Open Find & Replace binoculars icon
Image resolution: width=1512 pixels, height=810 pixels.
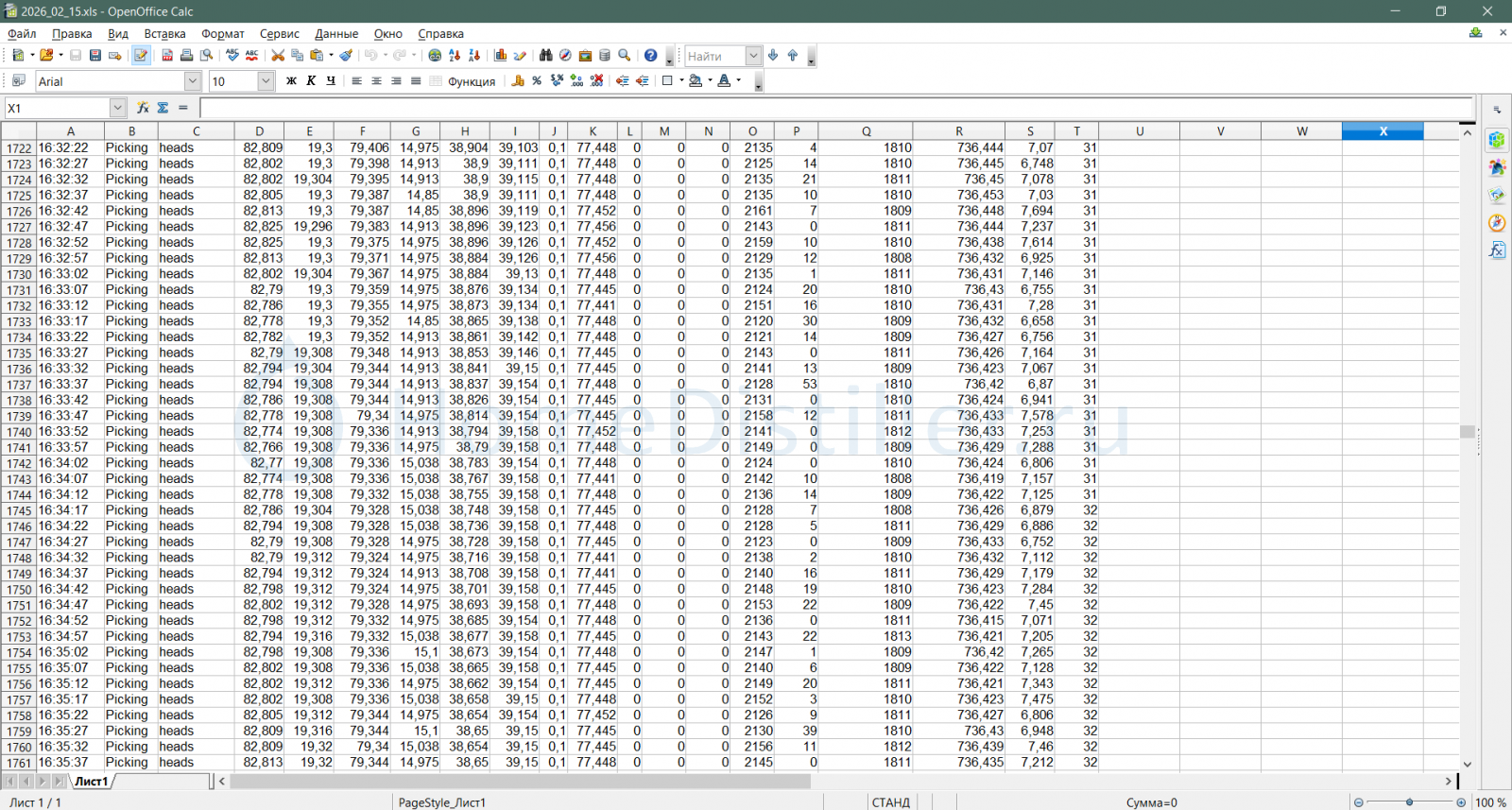pyautogui.click(x=545, y=56)
